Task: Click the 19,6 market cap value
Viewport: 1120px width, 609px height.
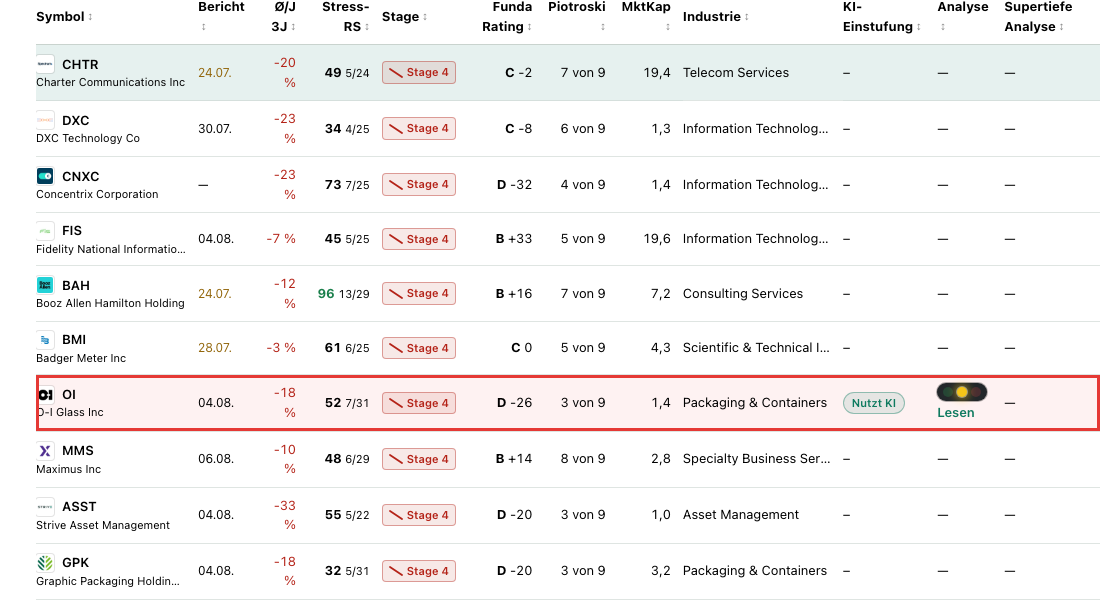Action: click(x=657, y=238)
